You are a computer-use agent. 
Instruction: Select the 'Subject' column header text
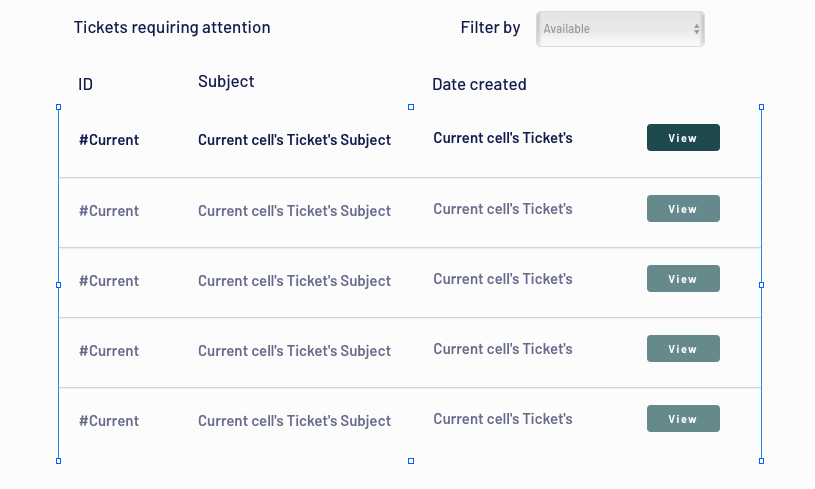[x=226, y=82]
